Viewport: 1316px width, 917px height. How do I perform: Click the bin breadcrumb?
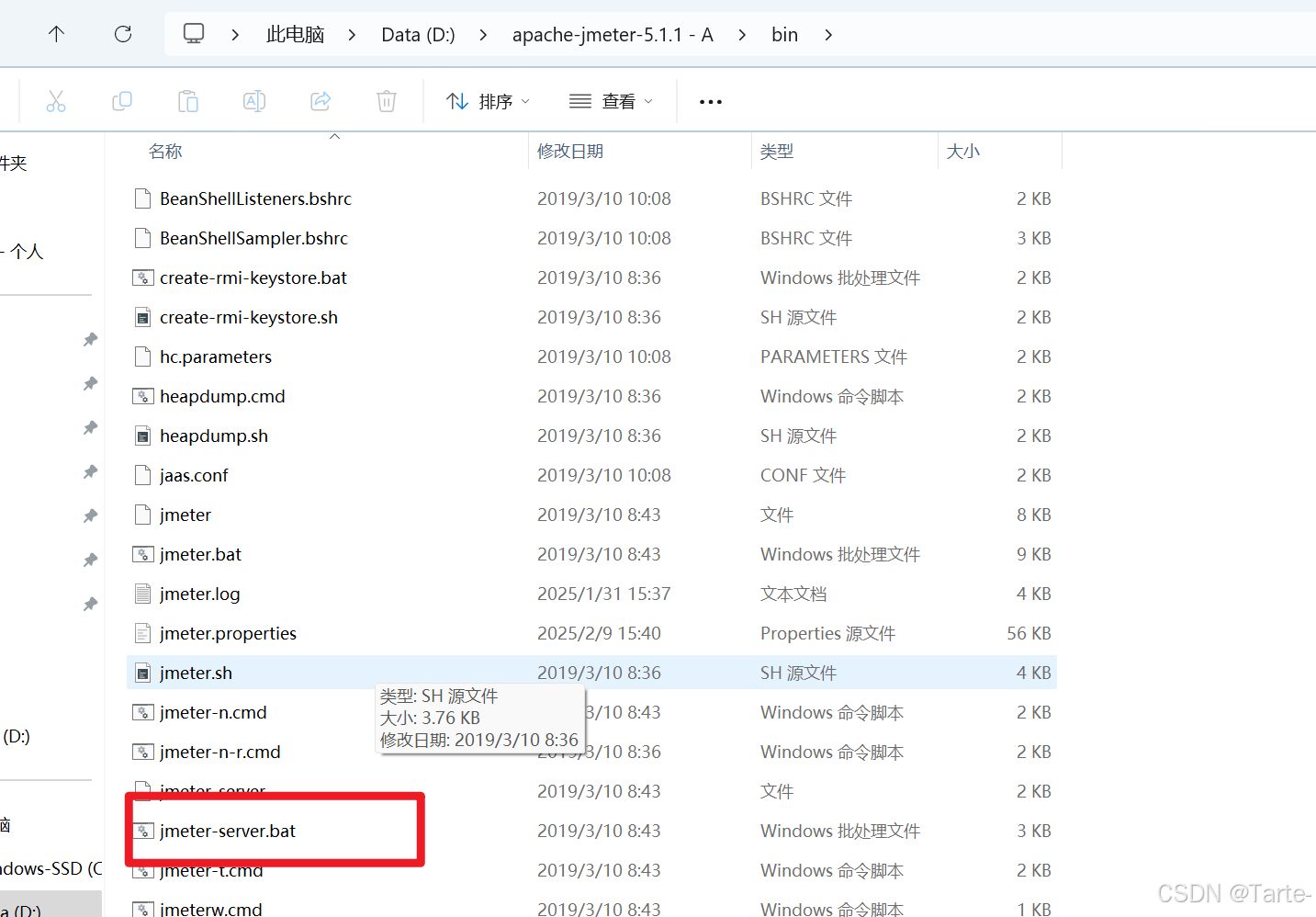pos(784,35)
